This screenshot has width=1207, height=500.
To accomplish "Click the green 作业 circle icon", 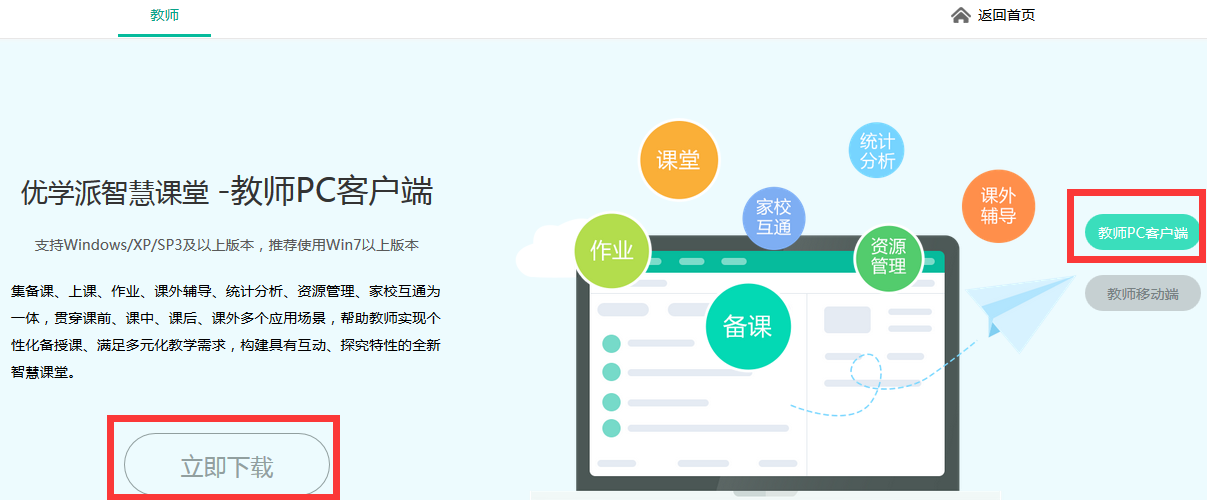I will point(612,251).
